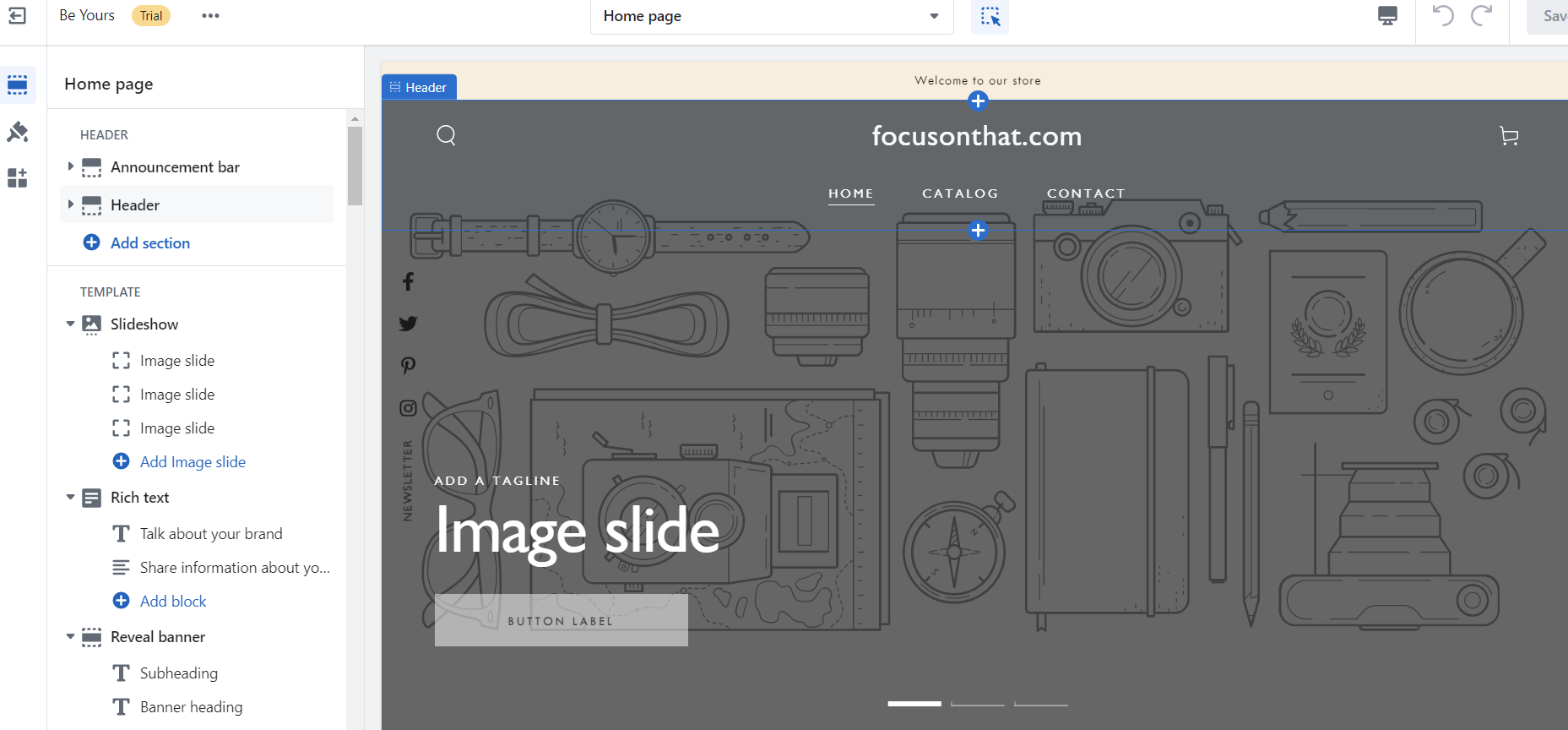This screenshot has height=730, width=1568.
Task: Click the undo arrow icon
Action: coord(1443,15)
